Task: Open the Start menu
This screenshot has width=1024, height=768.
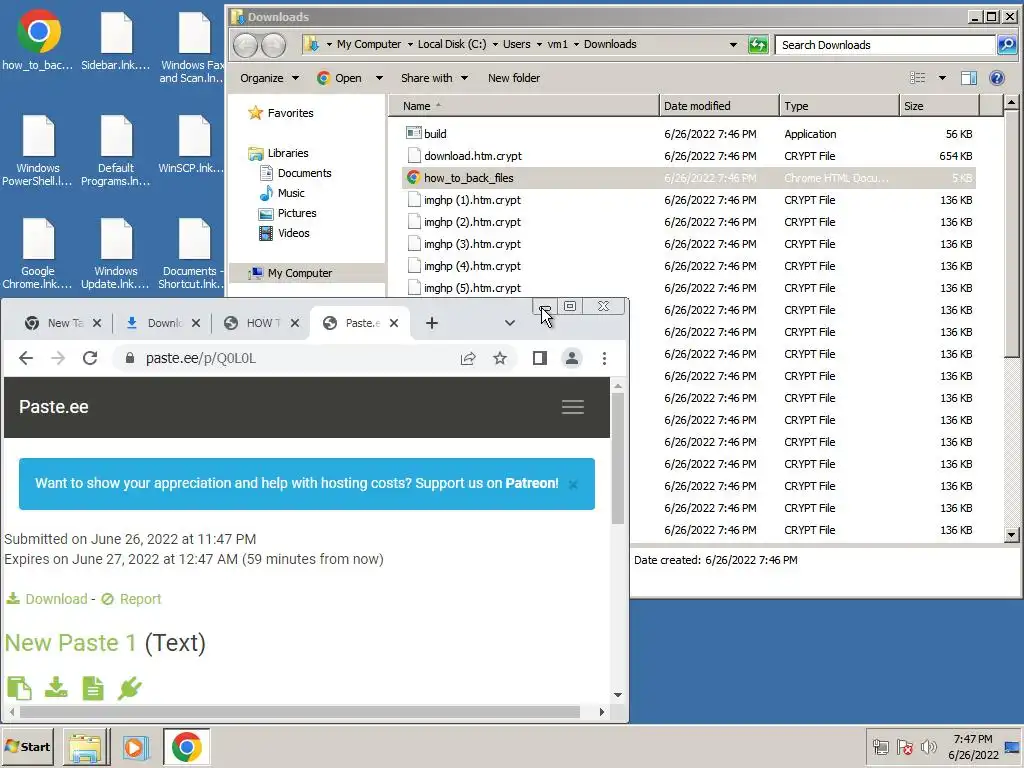Action: (x=28, y=747)
